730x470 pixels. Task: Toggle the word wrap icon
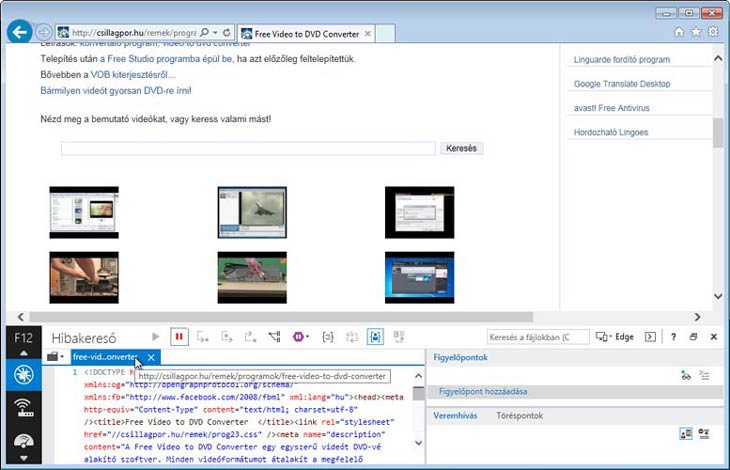(351, 336)
